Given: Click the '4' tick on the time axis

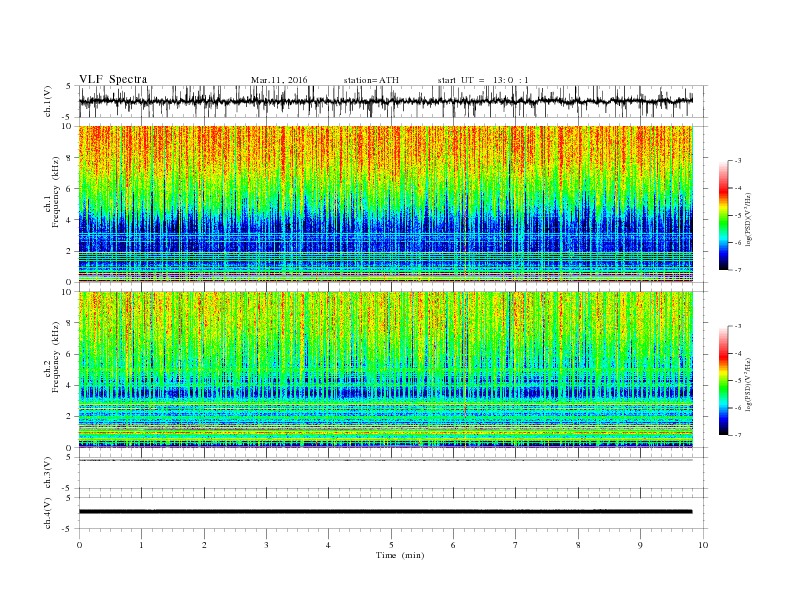Looking at the screenshot, I should pos(328,545).
